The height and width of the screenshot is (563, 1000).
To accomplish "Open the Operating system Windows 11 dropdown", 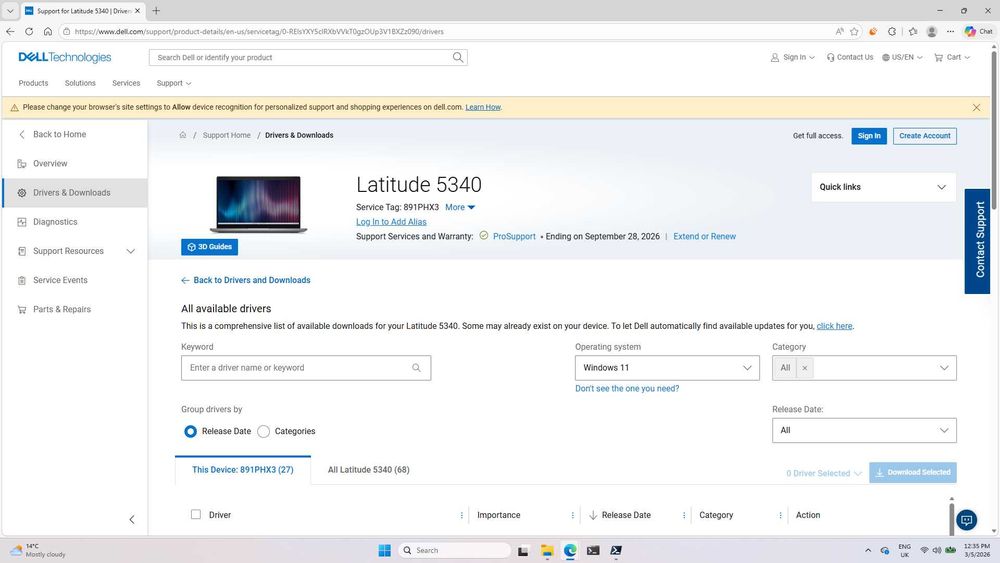I will pos(667,368).
